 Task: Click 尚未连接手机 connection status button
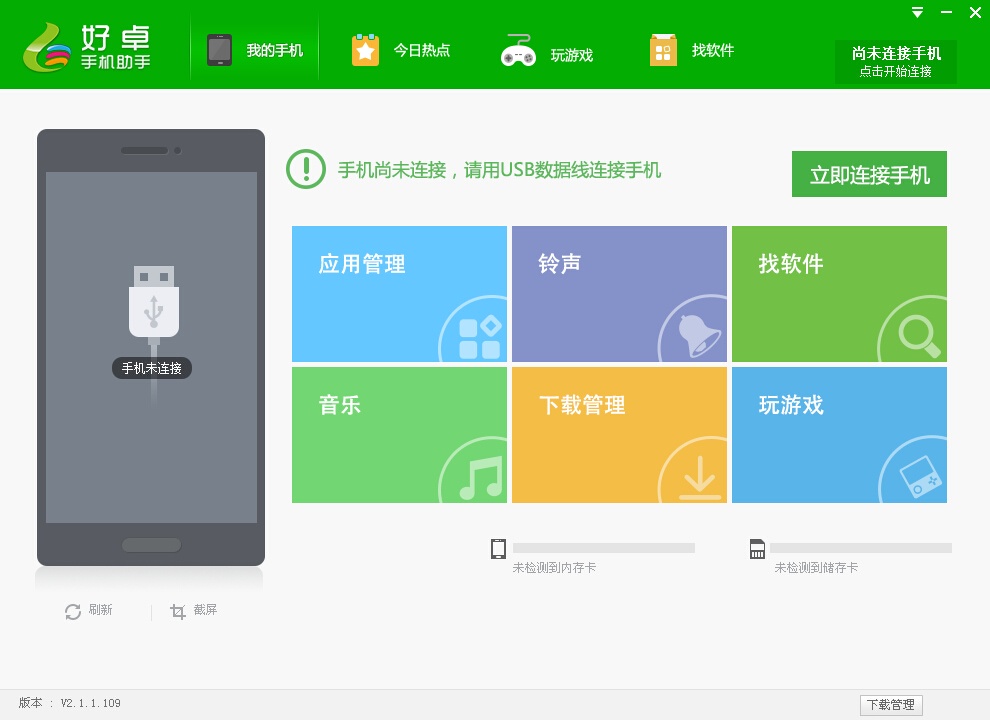895,61
